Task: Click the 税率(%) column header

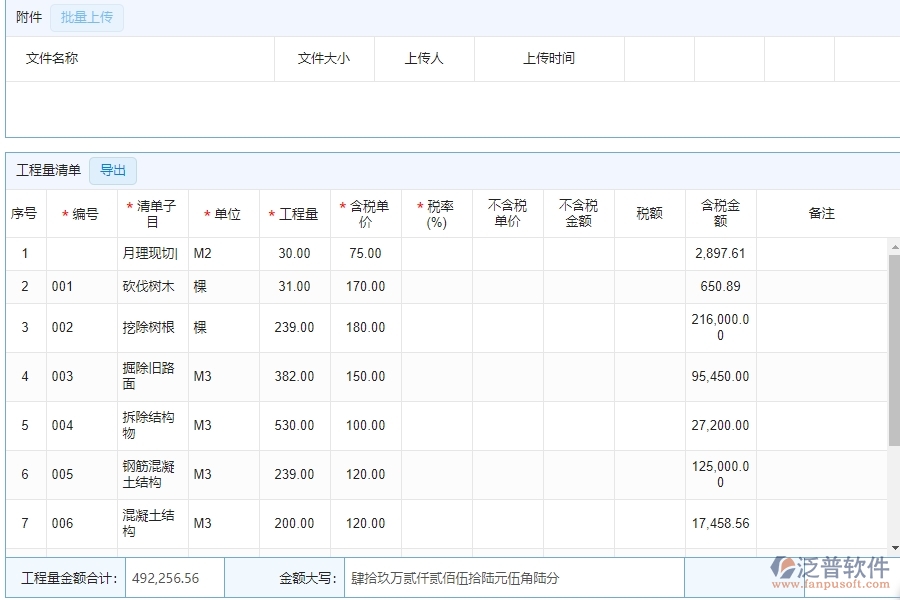Action: [438, 212]
